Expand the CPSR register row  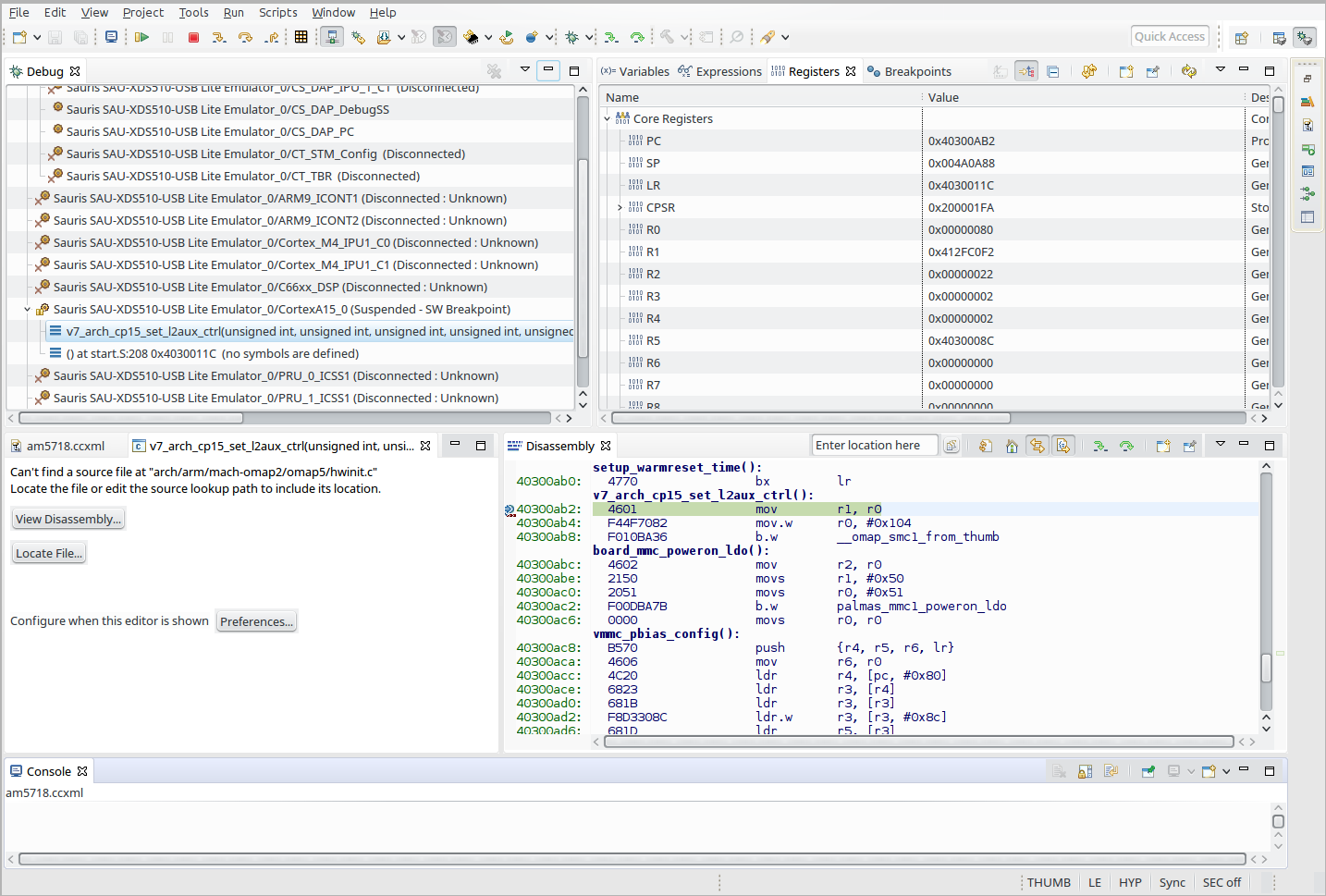(620, 208)
